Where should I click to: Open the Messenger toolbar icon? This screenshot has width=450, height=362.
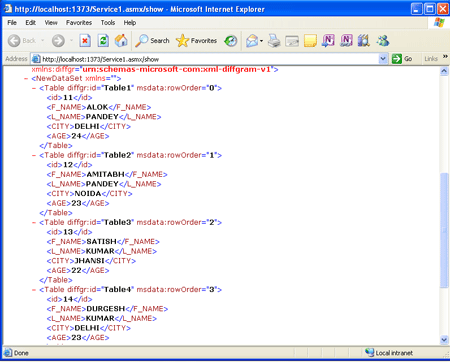[x=382, y=41]
